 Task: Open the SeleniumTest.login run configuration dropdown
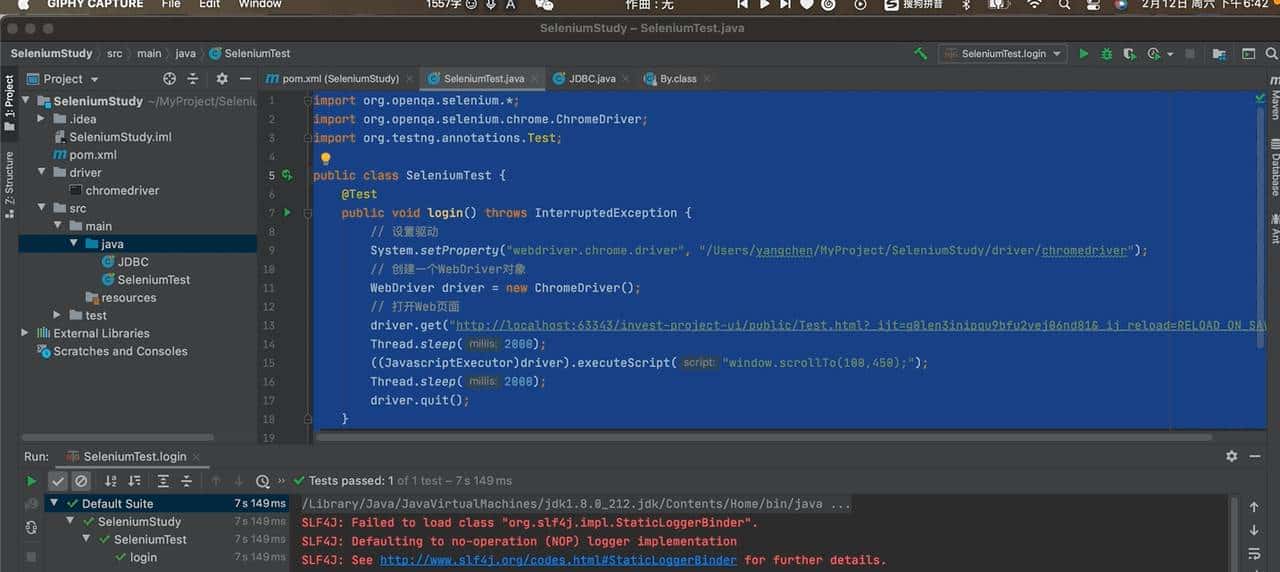1002,54
